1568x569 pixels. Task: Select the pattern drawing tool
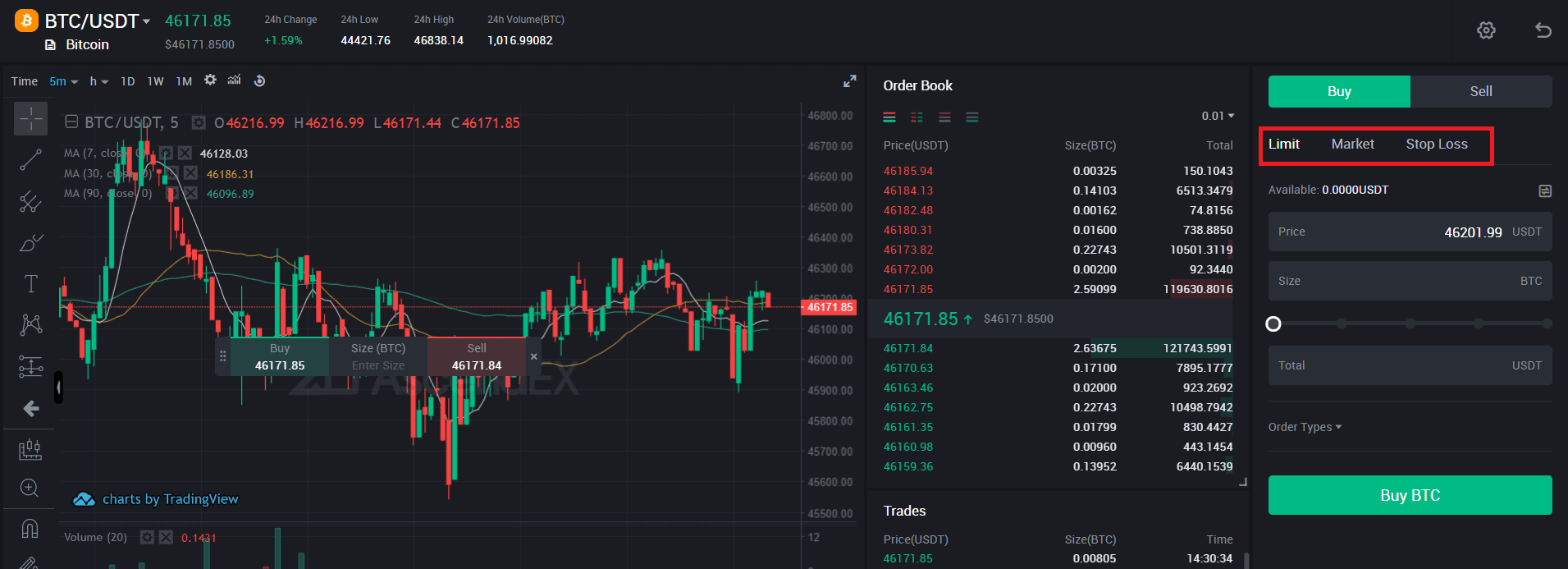[x=30, y=325]
